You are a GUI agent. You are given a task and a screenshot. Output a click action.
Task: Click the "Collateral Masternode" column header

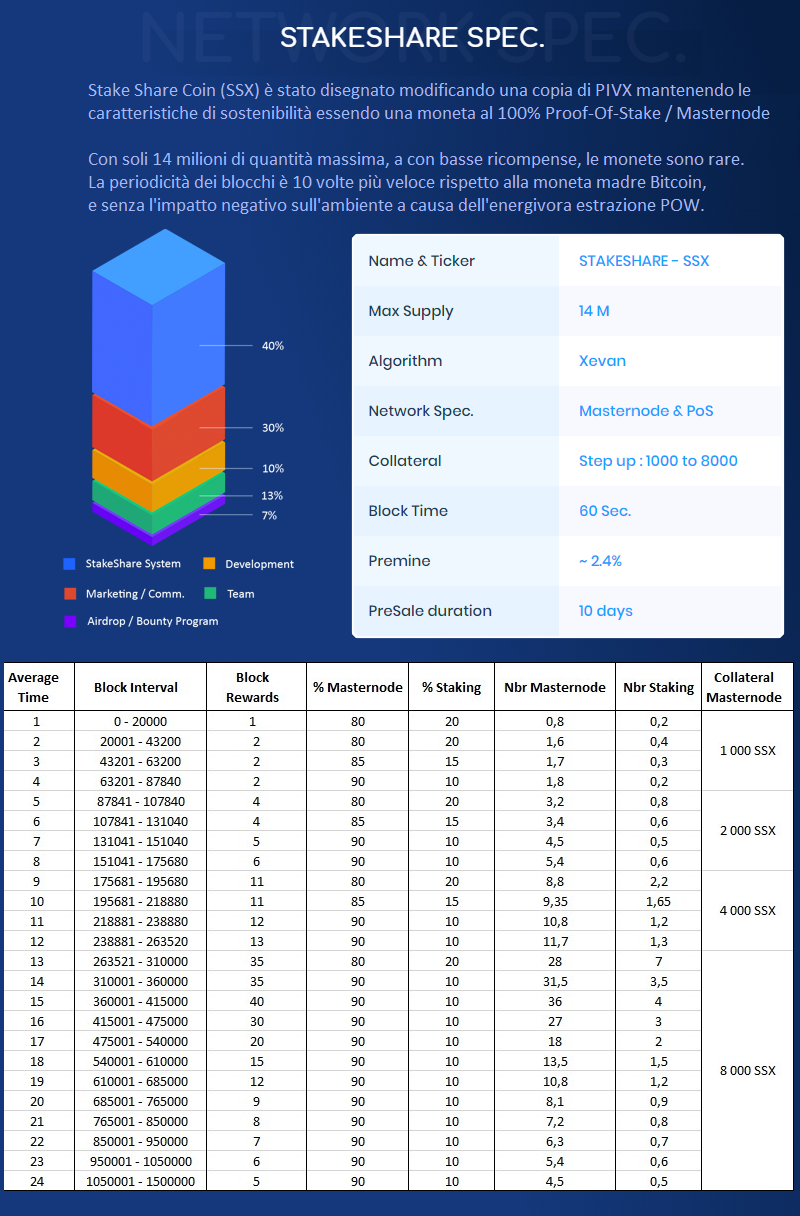pyautogui.click(x=747, y=687)
